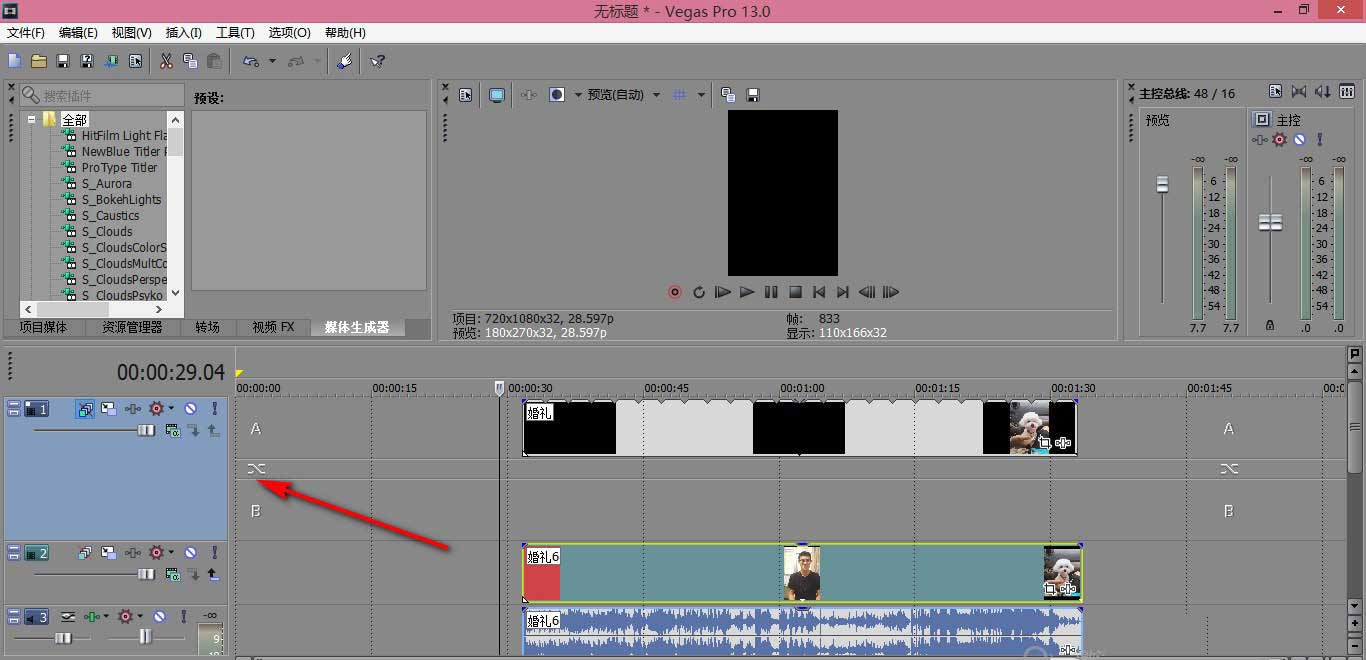Open the 插入(I) menu

click(183, 33)
